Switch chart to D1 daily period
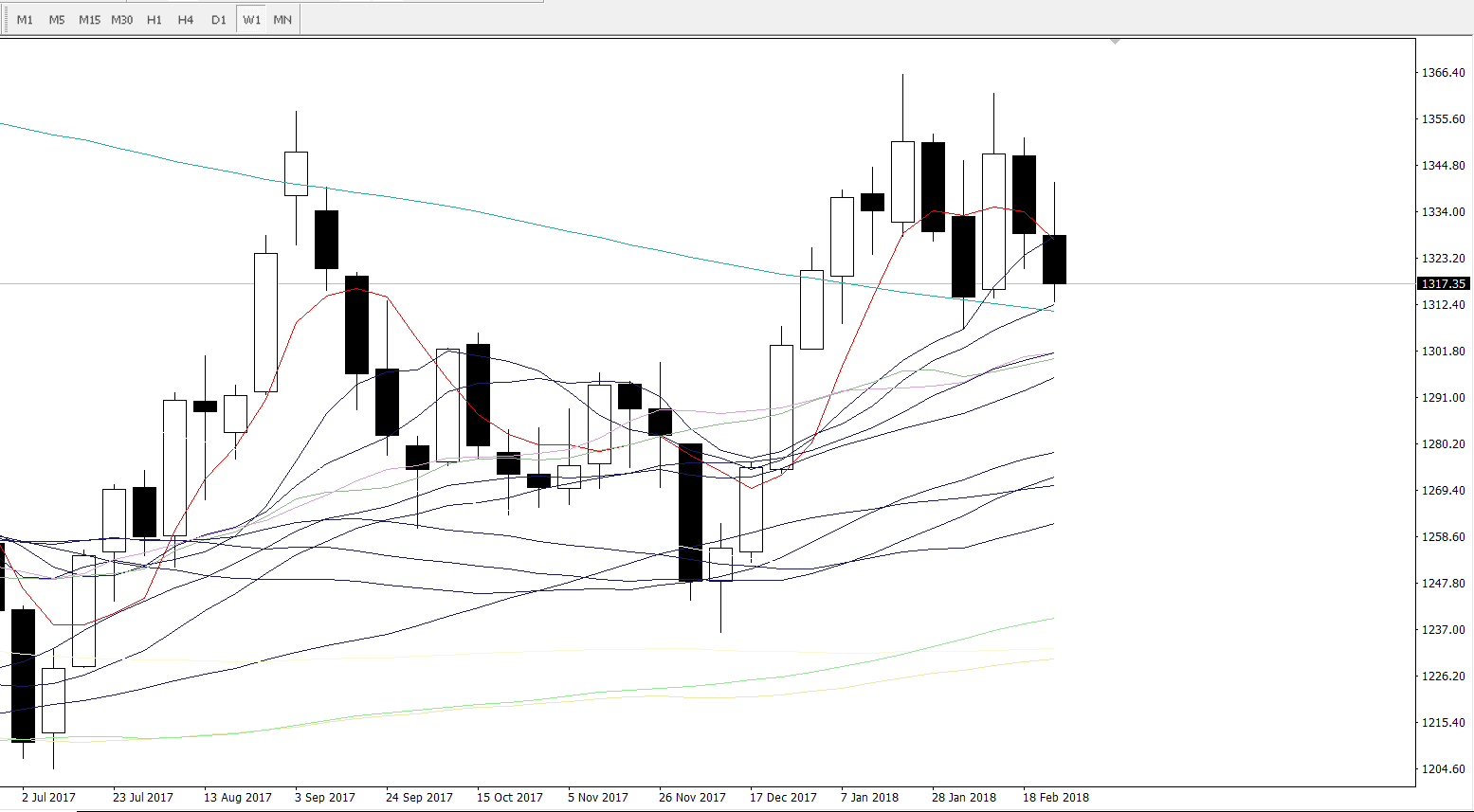This screenshot has width=1474, height=812. click(x=218, y=20)
